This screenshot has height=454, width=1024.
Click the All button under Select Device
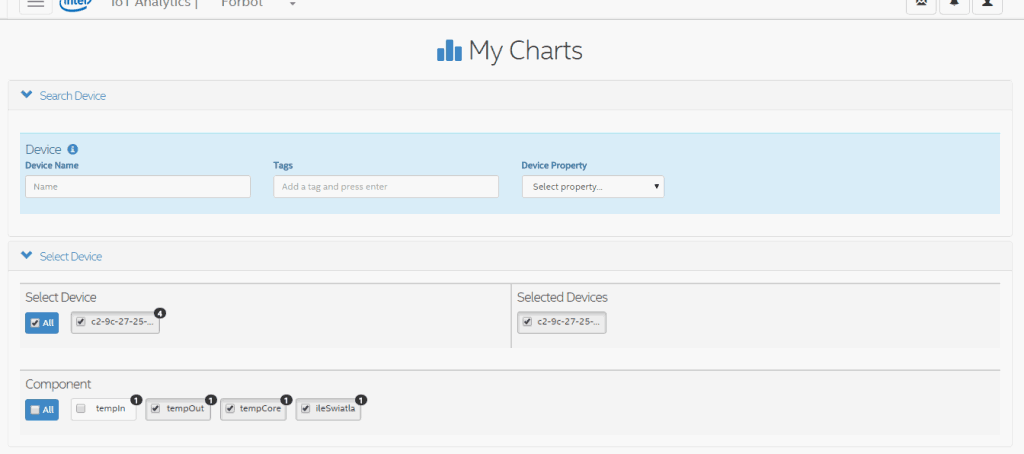(42, 322)
